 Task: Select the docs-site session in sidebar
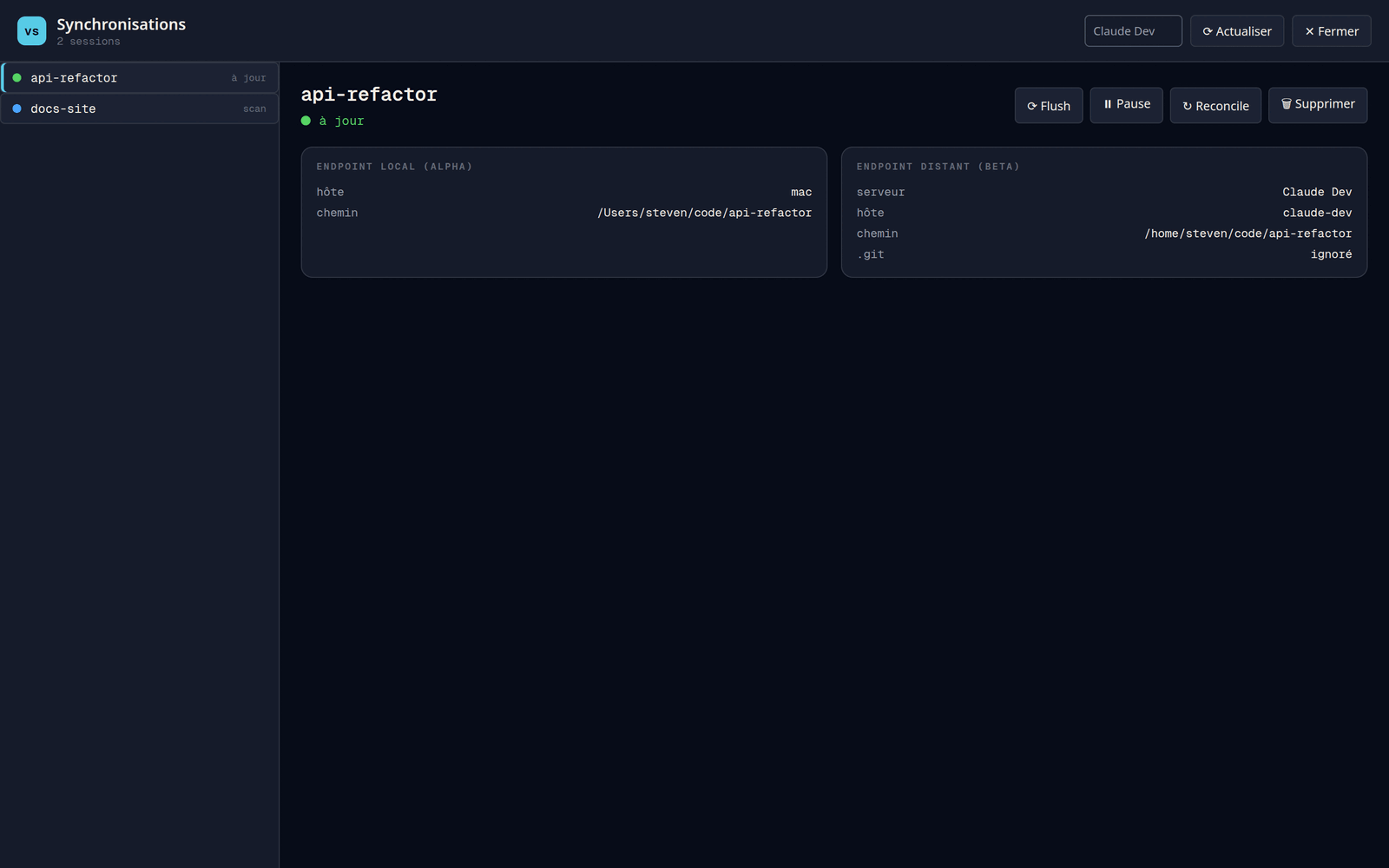pos(140,108)
